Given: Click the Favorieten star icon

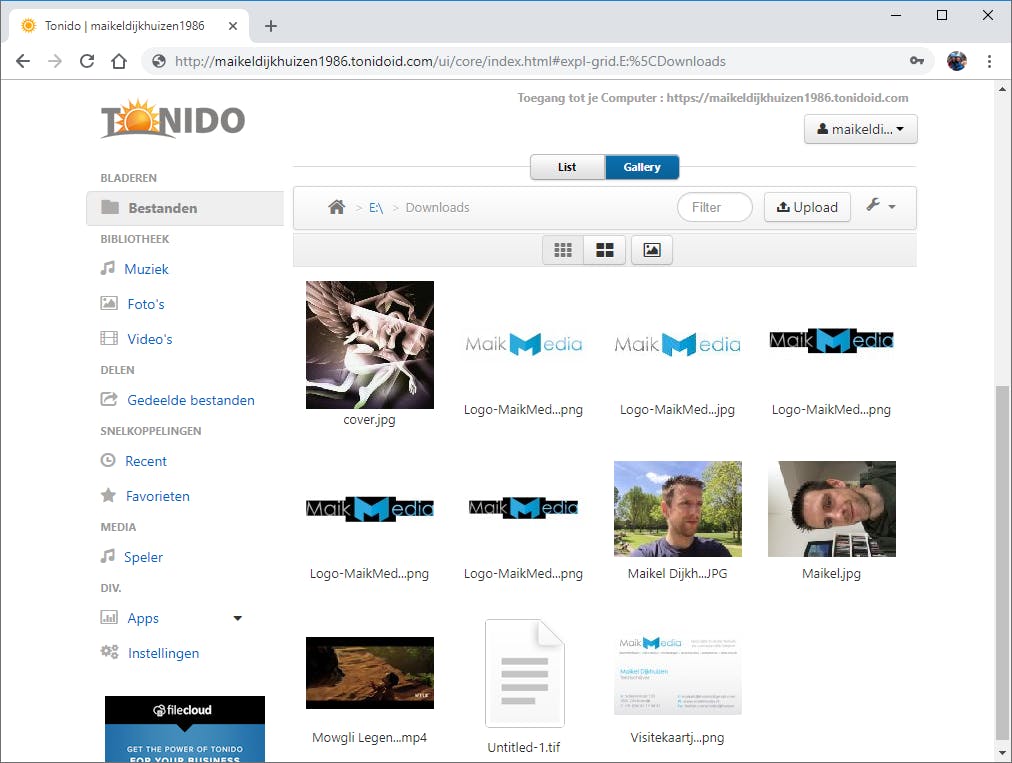Looking at the screenshot, I should (108, 495).
